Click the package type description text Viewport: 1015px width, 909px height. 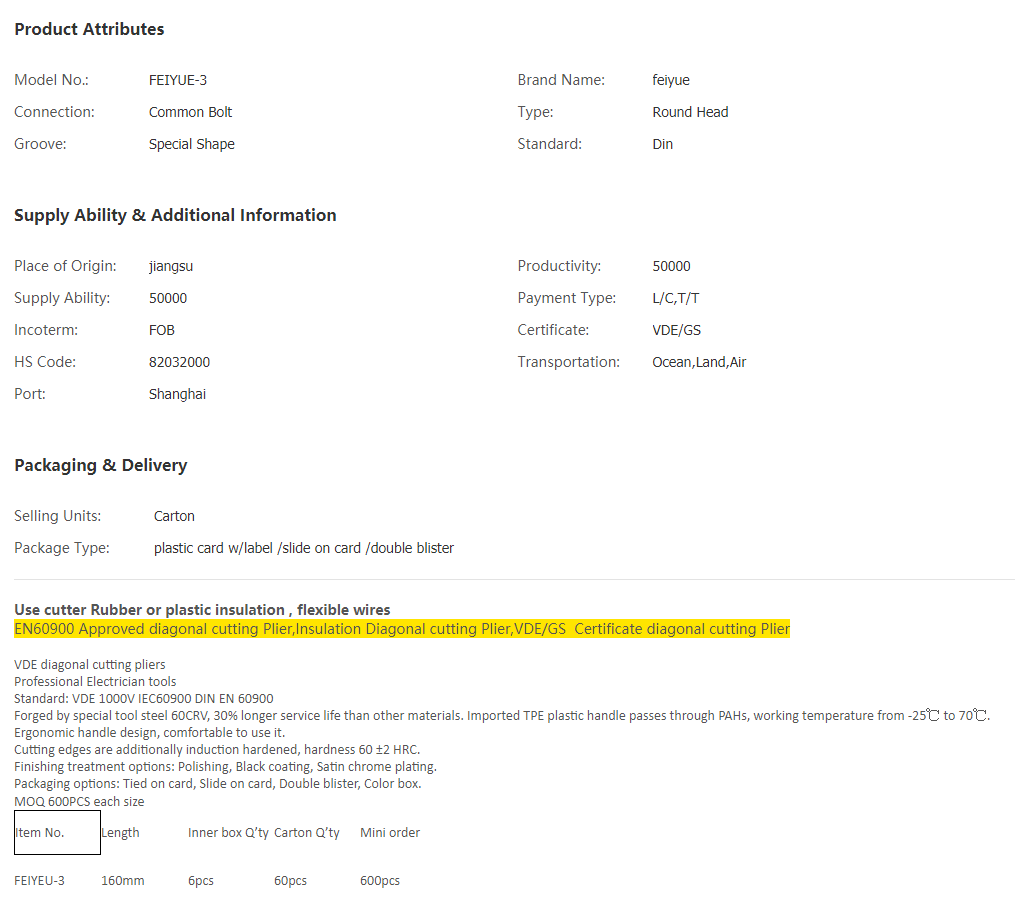point(303,548)
